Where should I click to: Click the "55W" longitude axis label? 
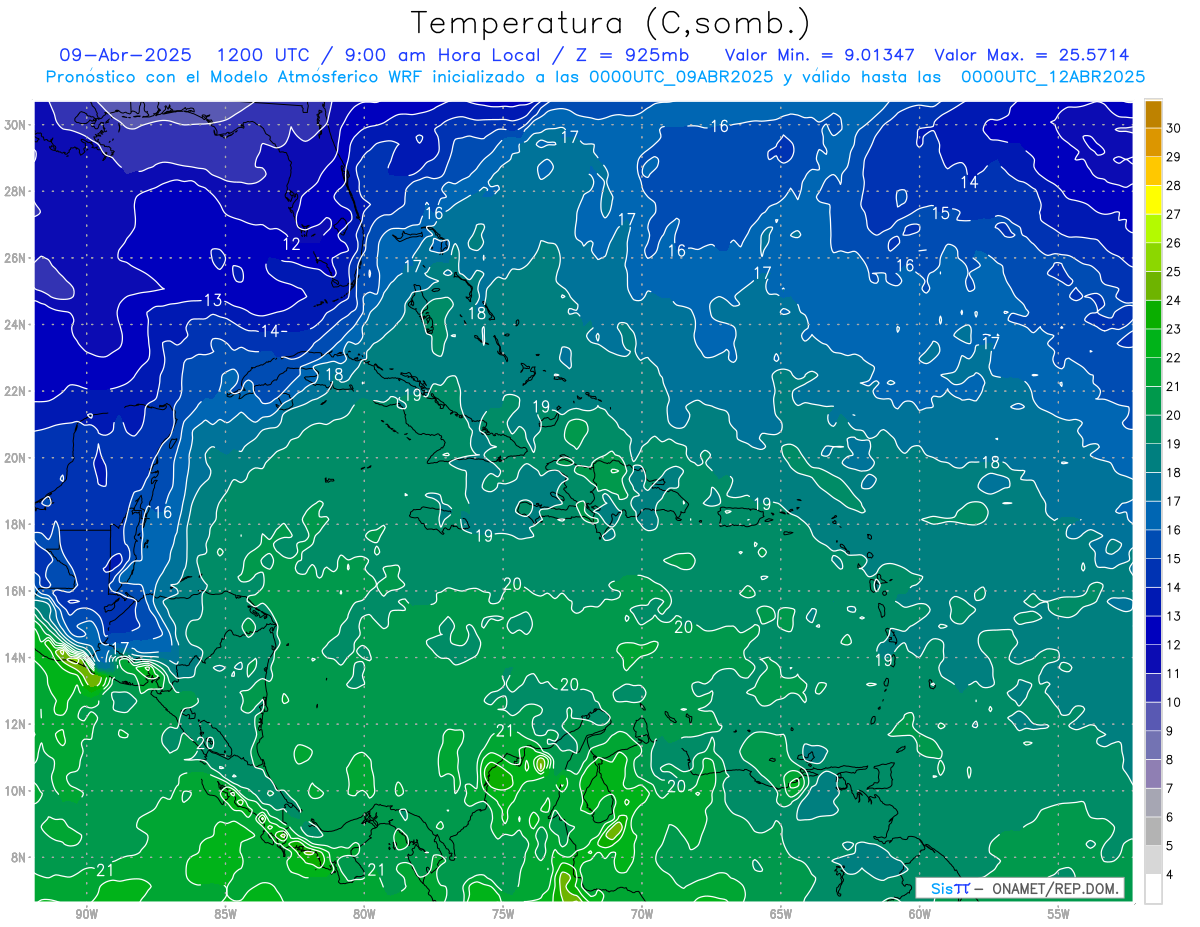[x=1059, y=914]
